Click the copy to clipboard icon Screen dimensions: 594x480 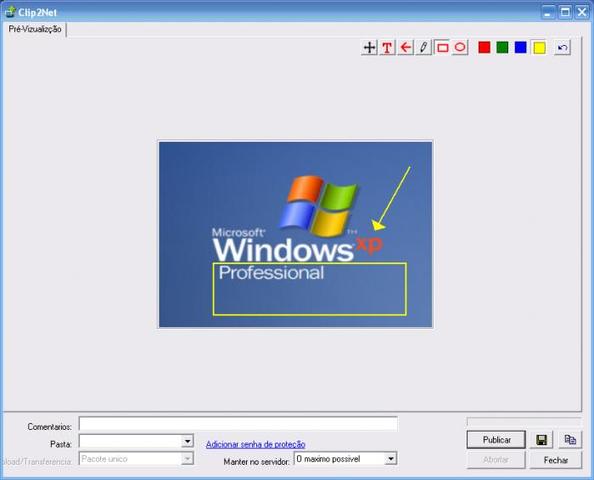click(x=570, y=440)
